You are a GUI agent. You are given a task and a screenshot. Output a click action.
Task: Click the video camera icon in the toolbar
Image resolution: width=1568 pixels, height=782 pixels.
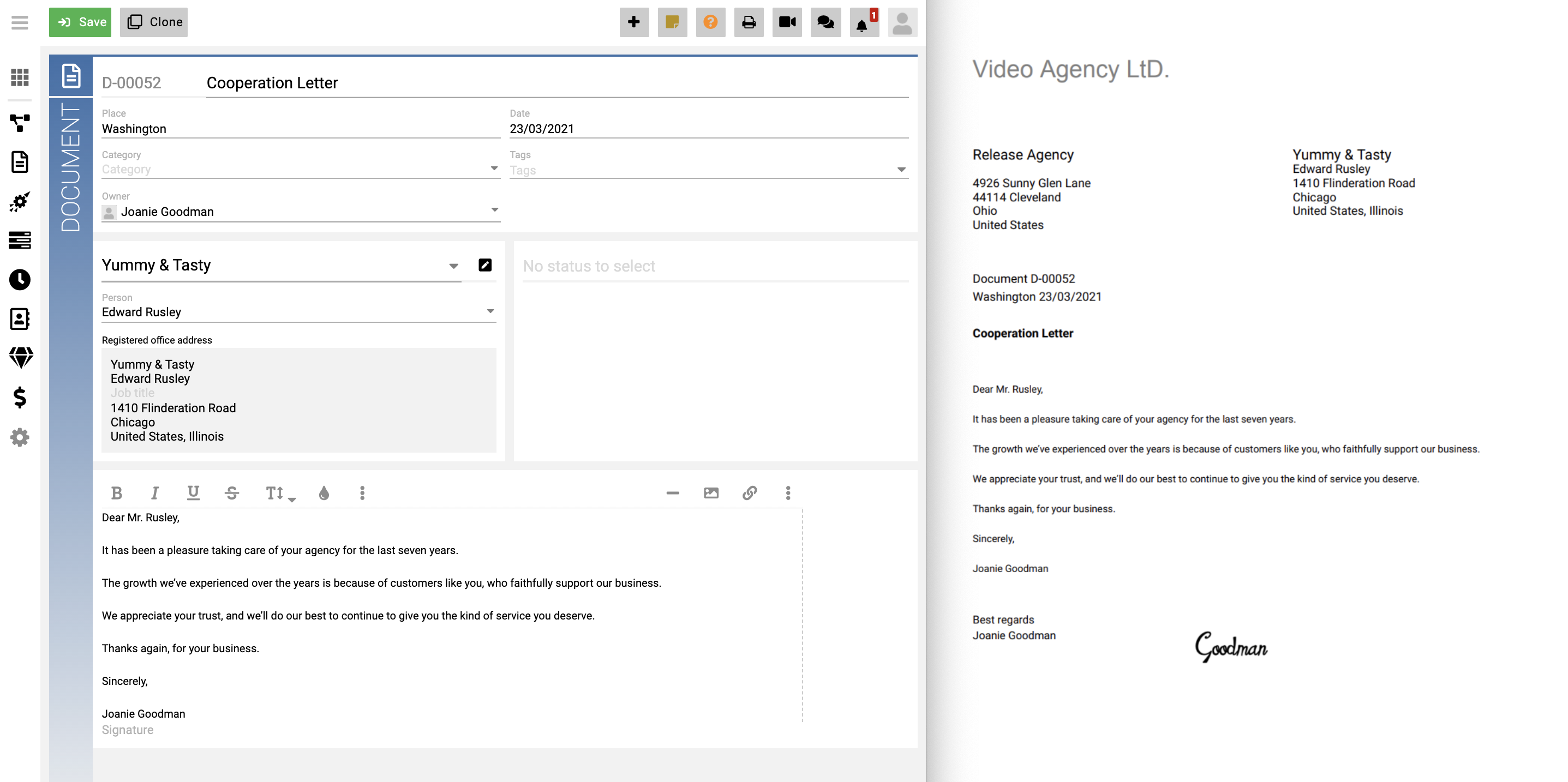pyautogui.click(x=787, y=22)
